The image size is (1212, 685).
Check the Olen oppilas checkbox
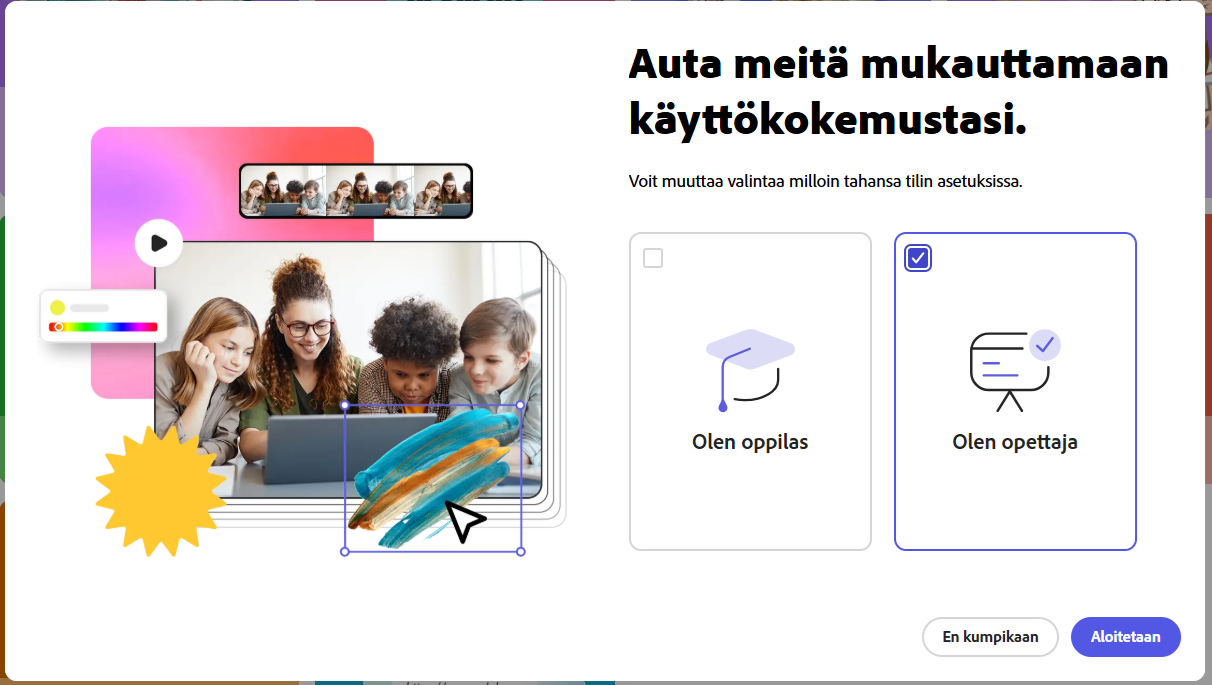[653, 258]
